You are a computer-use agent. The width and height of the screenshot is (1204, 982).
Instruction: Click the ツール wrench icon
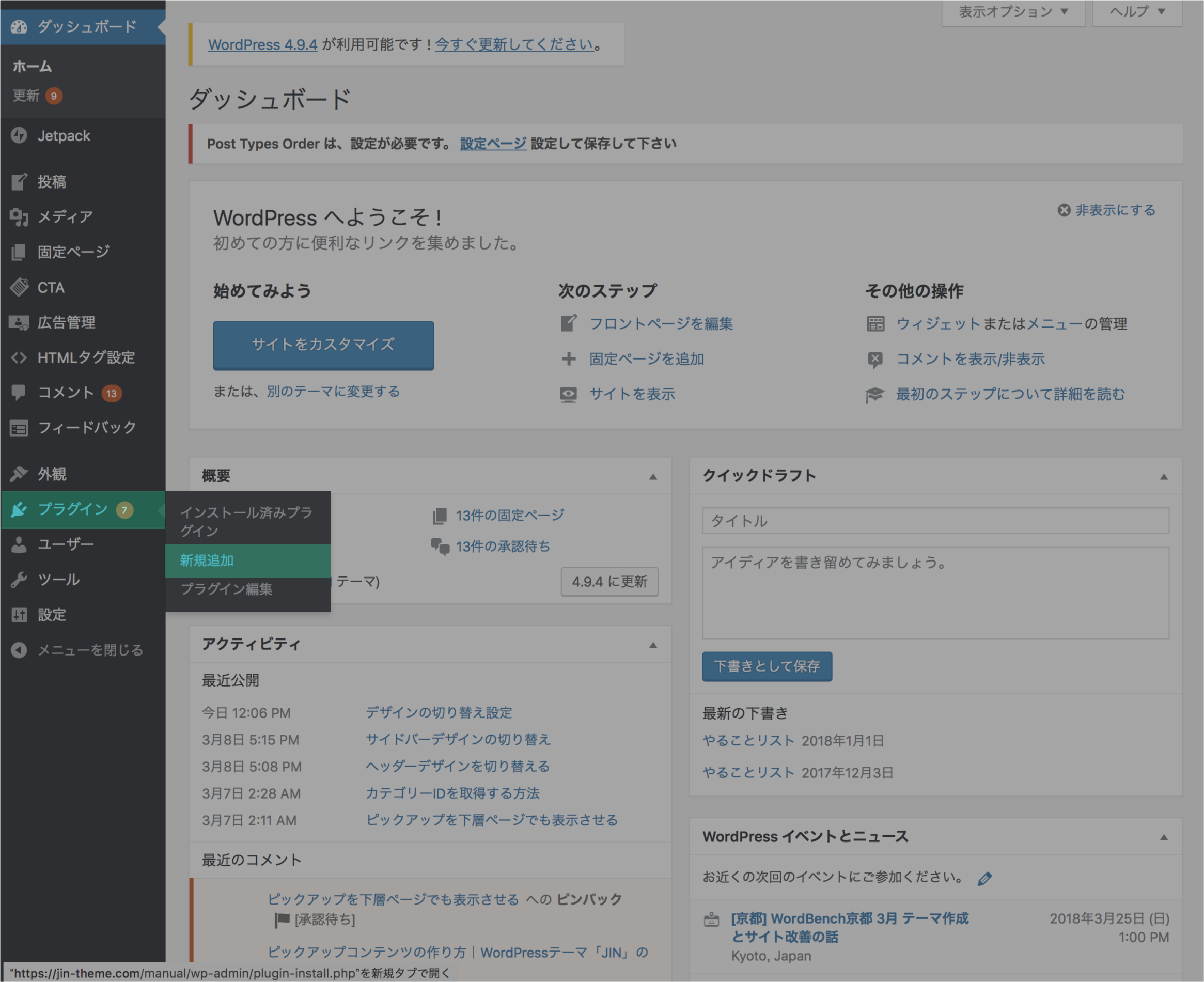click(19, 580)
